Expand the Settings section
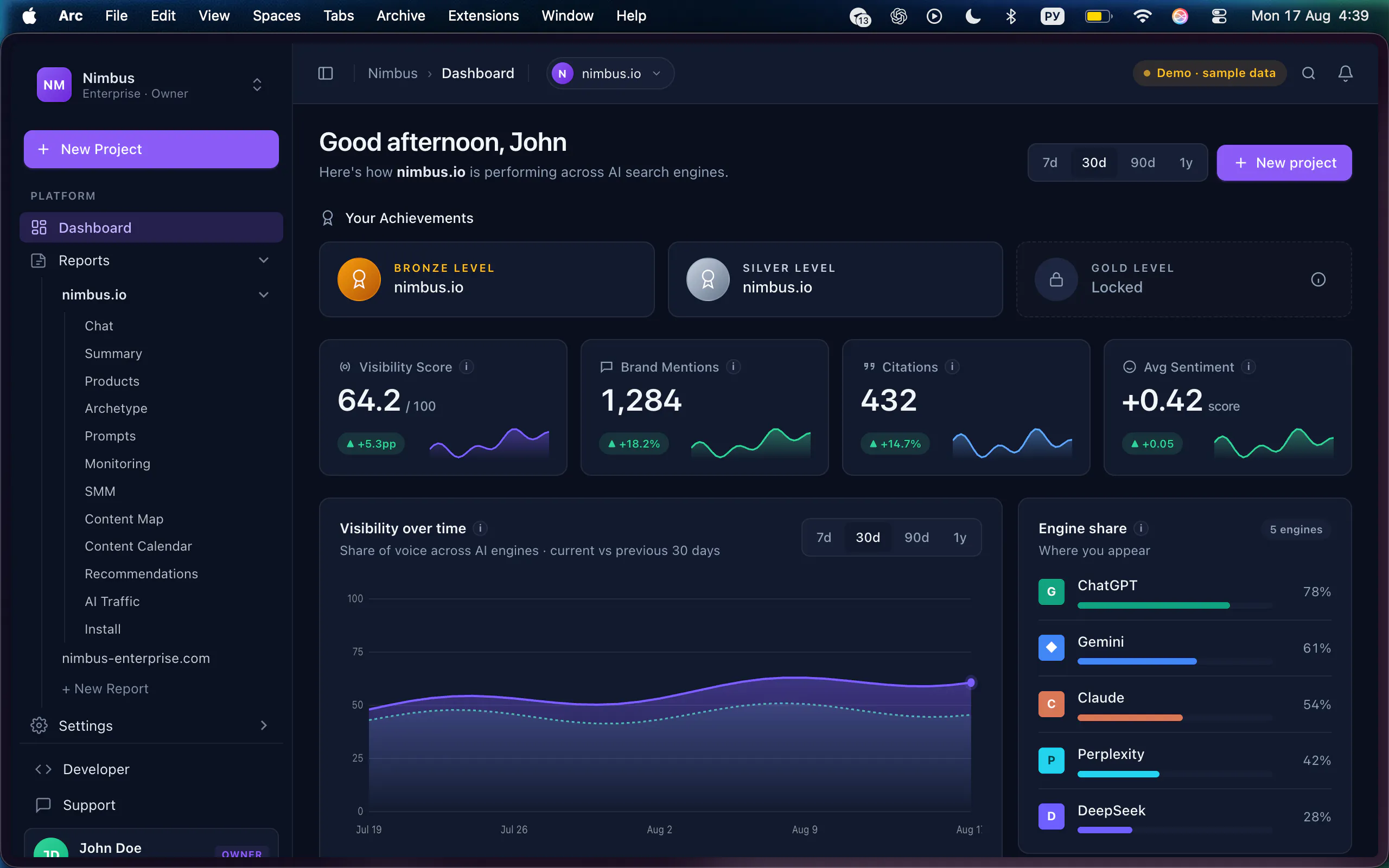 (x=264, y=725)
